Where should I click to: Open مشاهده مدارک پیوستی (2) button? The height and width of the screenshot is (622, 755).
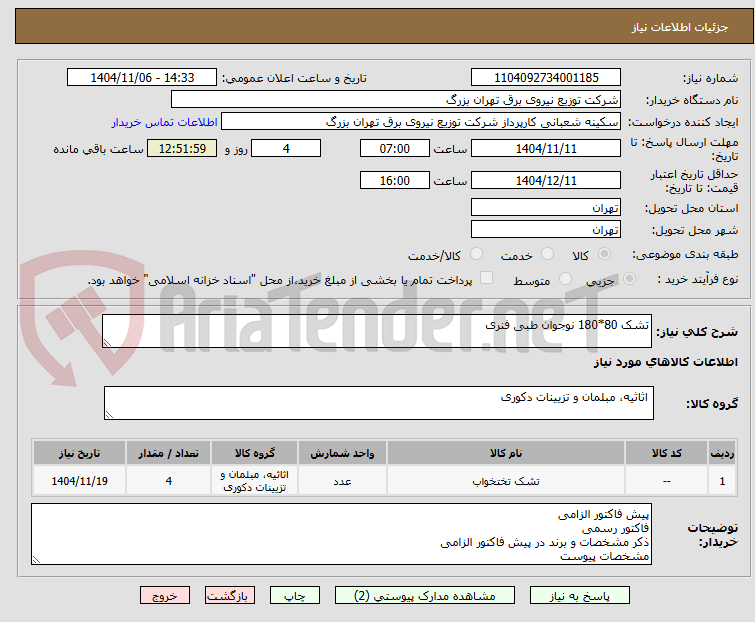coord(425,596)
